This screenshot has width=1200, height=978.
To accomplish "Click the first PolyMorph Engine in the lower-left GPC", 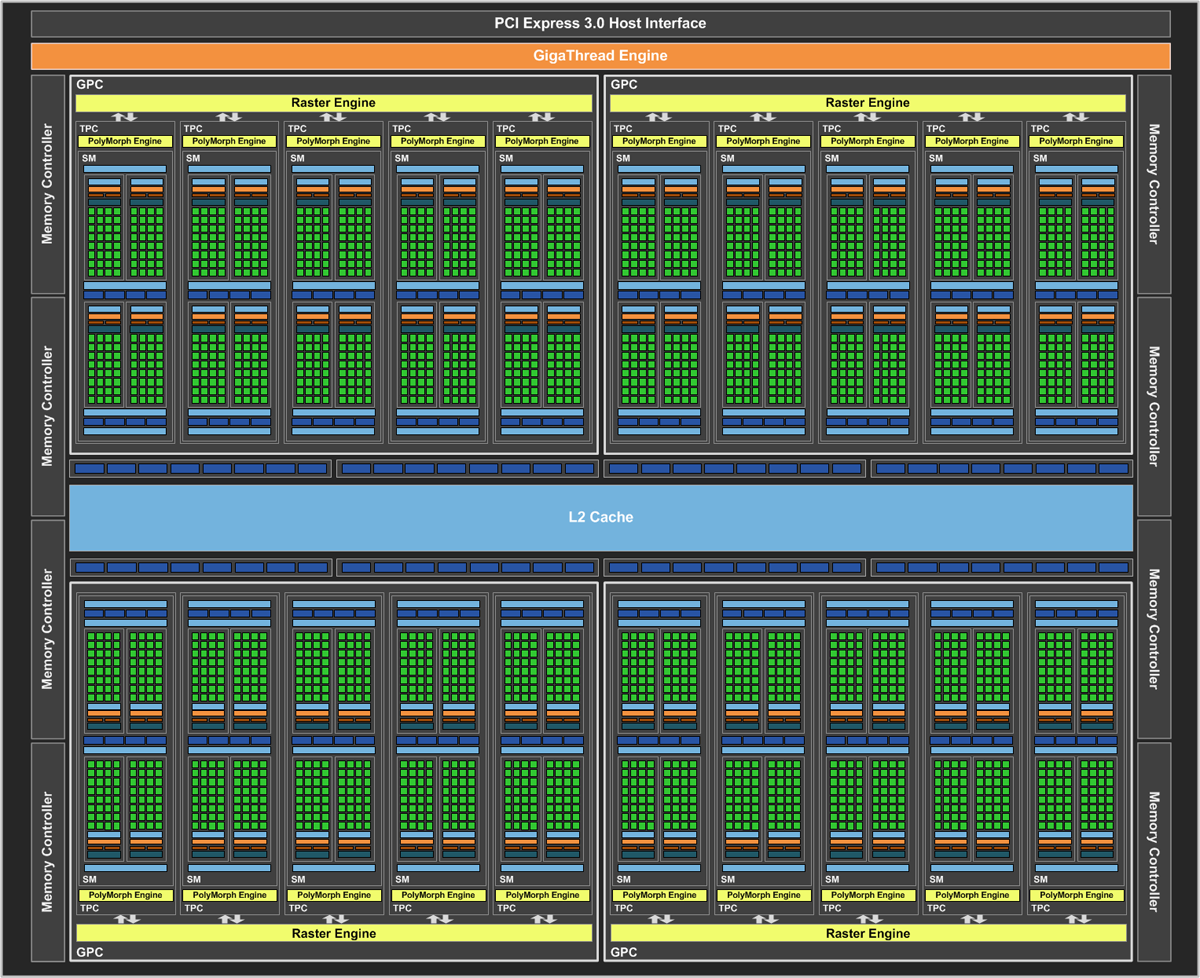I will 125,895.
